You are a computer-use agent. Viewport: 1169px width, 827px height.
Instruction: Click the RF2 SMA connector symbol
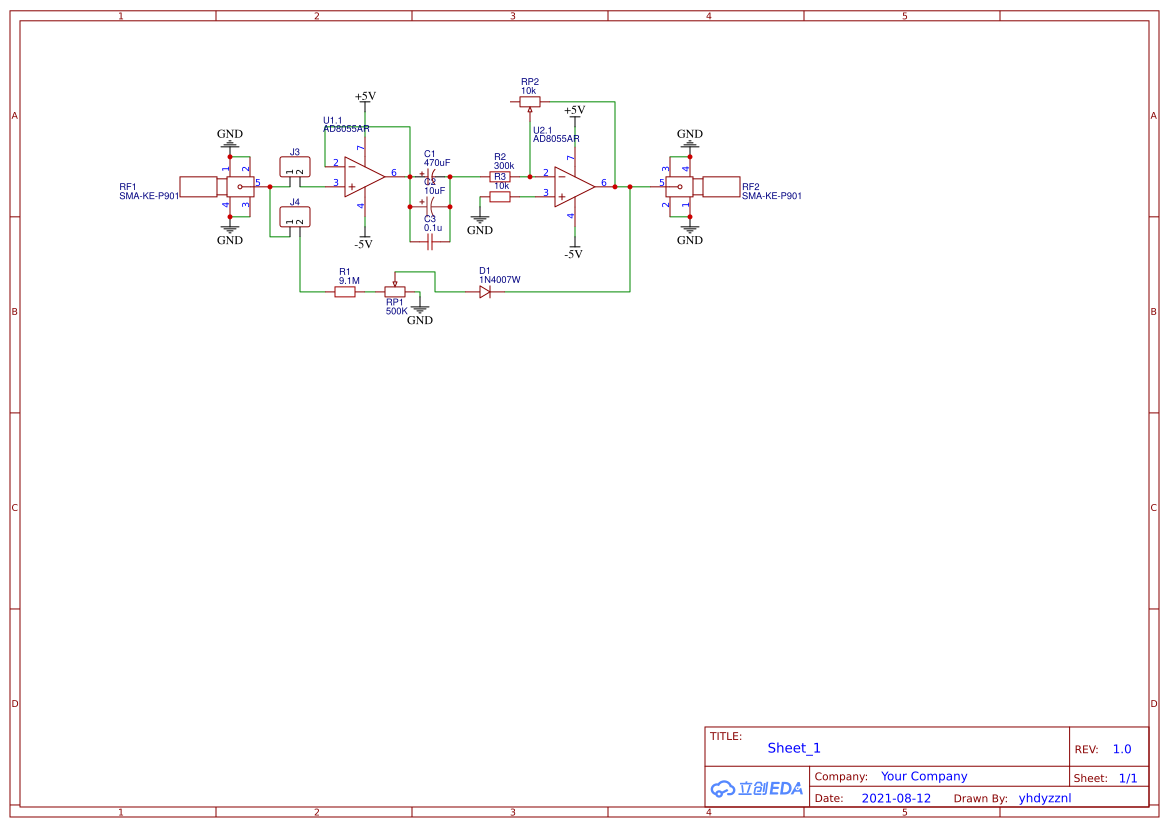click(703, 186)
